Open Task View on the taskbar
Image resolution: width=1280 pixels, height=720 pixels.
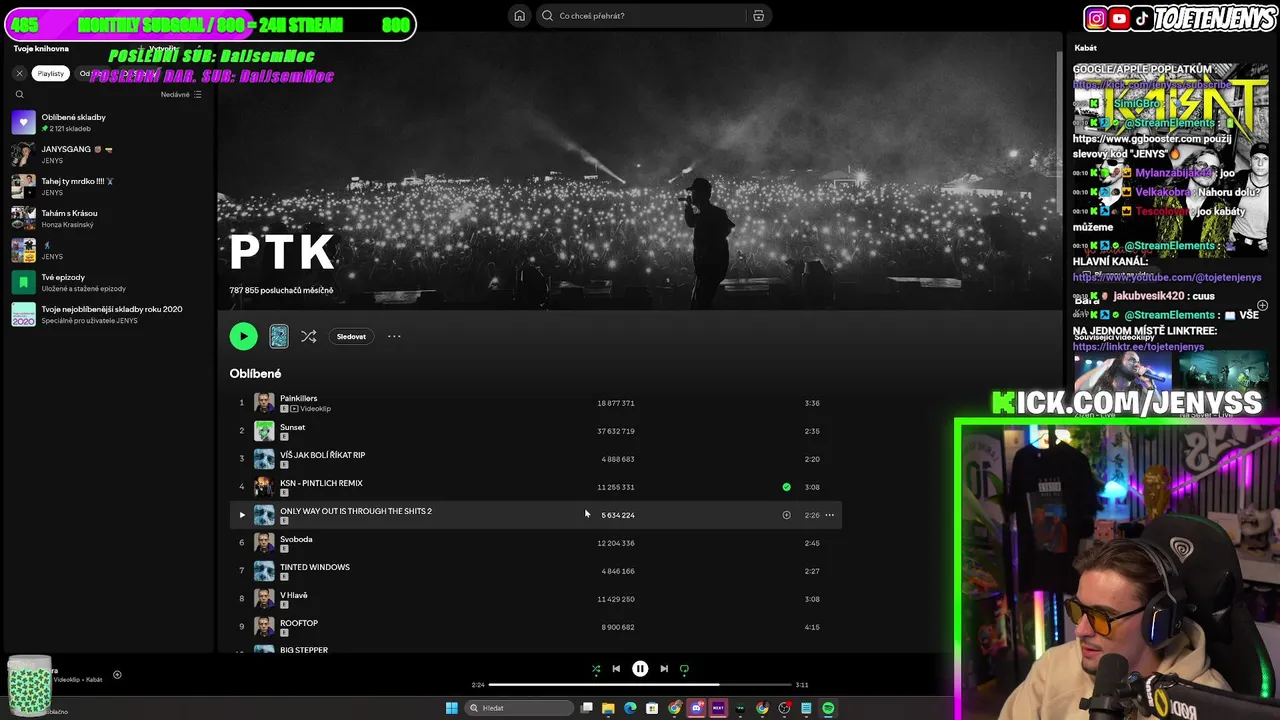click(587, 708)
